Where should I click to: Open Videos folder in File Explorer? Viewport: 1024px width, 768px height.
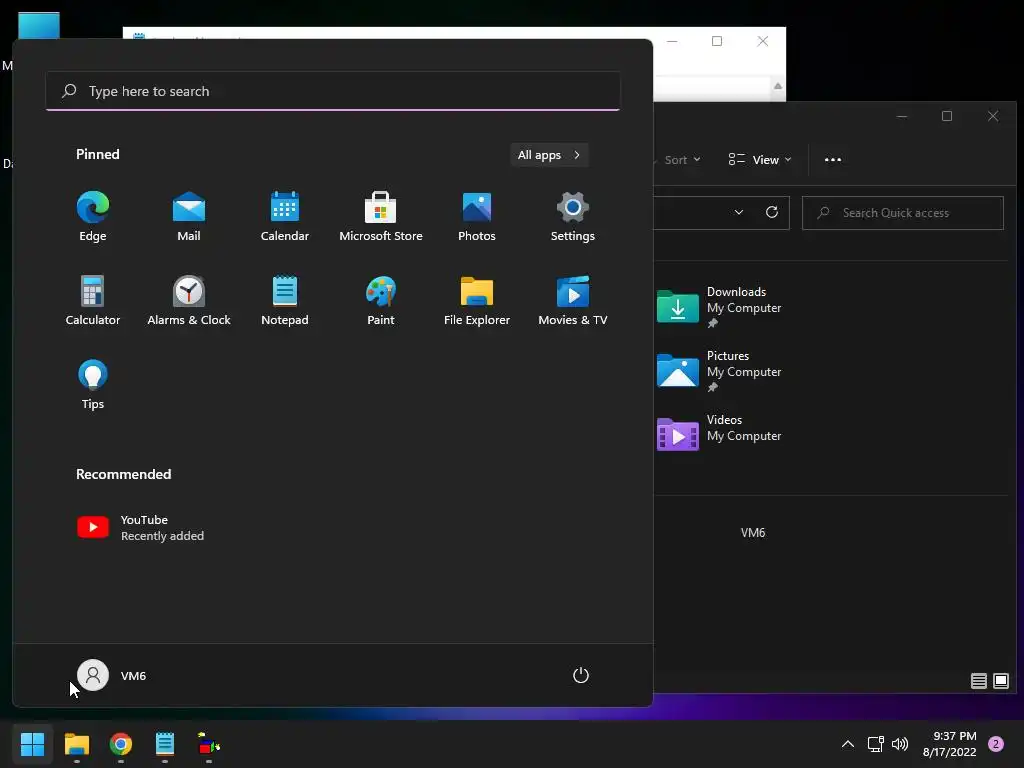coord(720,434)
